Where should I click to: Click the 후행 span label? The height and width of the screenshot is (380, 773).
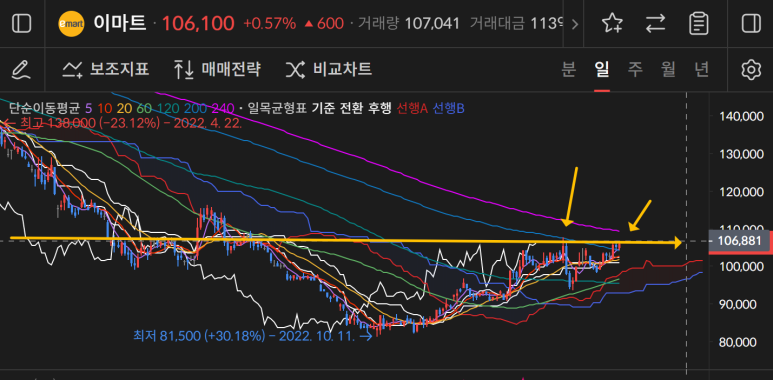click(379, 107)
